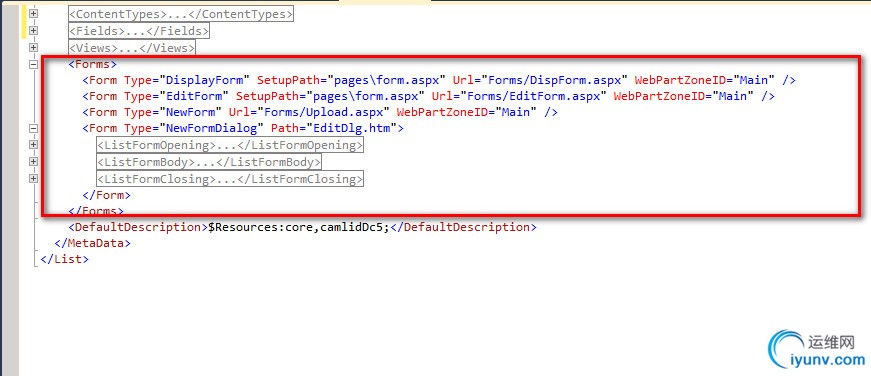The image size is (871, 376).
Task: Expand the ListFormClosing block
Action: tap(33, 179)
